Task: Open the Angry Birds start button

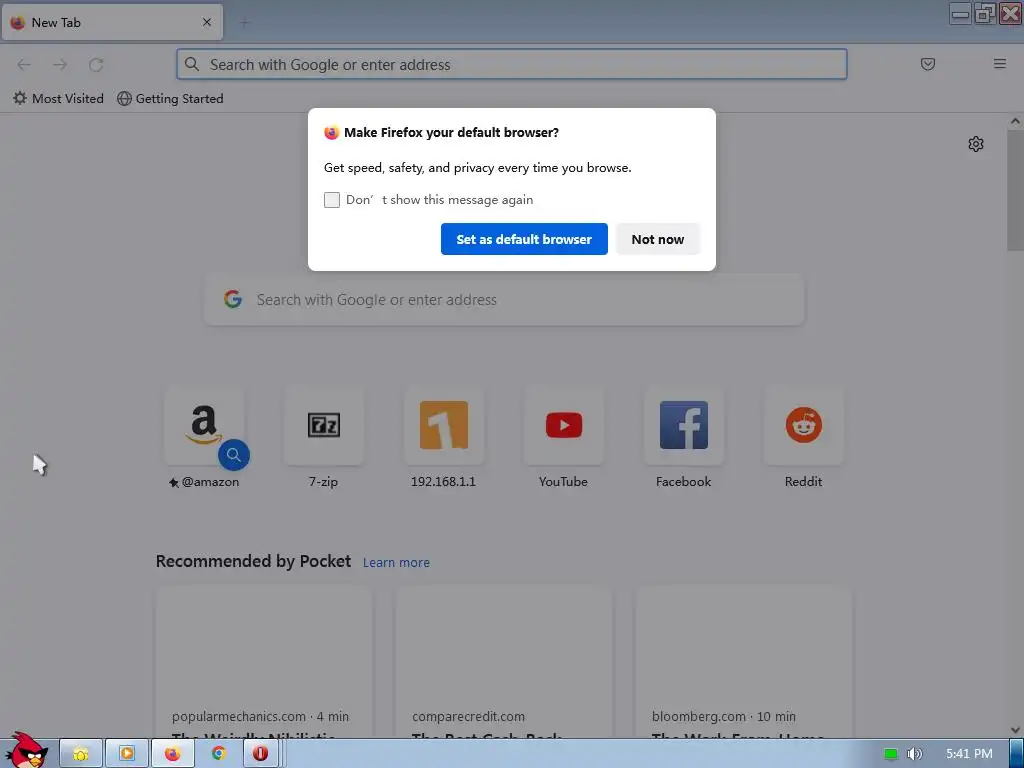Action: pyautogui.click(x=26, y=751)
